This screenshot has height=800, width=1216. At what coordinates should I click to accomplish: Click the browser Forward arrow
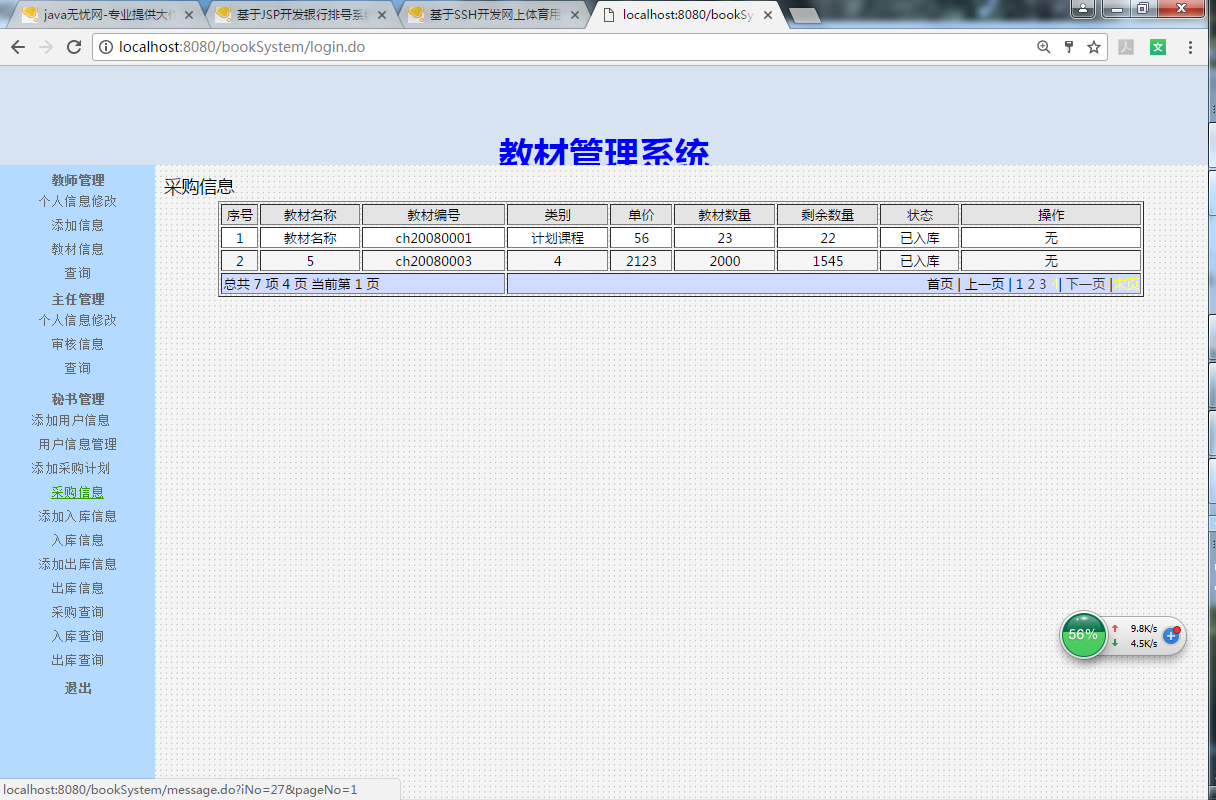click(46, 47)
